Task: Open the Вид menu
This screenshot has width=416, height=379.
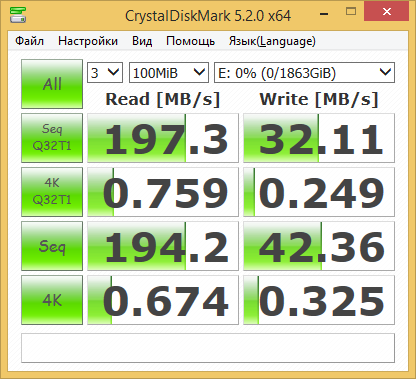Action: pyautogui.click(x=142, y=41)
